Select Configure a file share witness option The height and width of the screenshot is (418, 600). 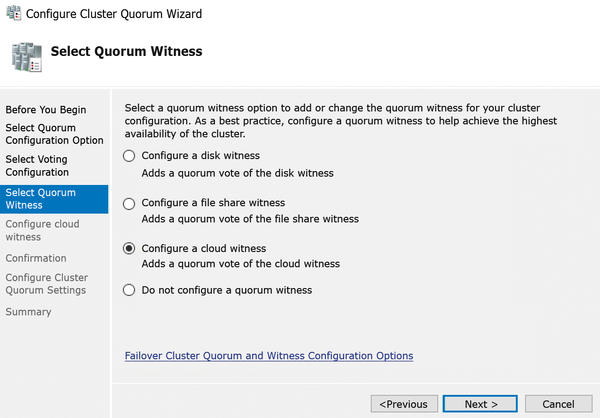(x=129, y=203)
